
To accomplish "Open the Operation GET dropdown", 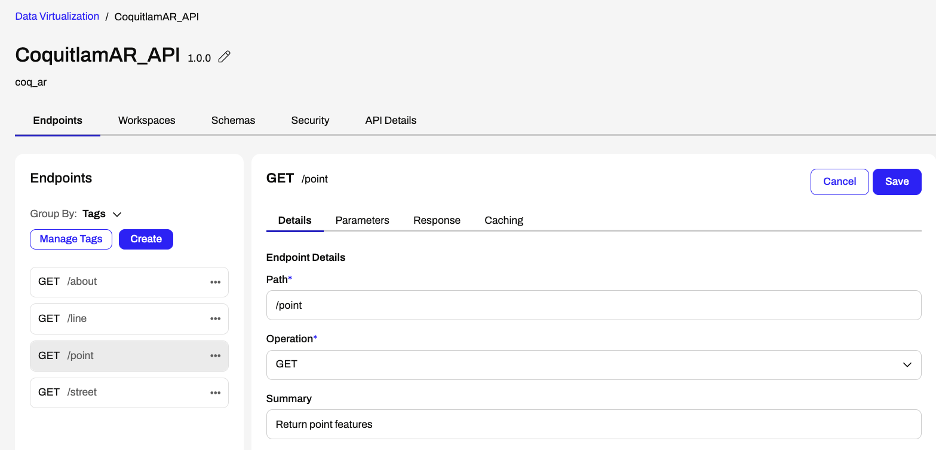I will tap(593, 365).
